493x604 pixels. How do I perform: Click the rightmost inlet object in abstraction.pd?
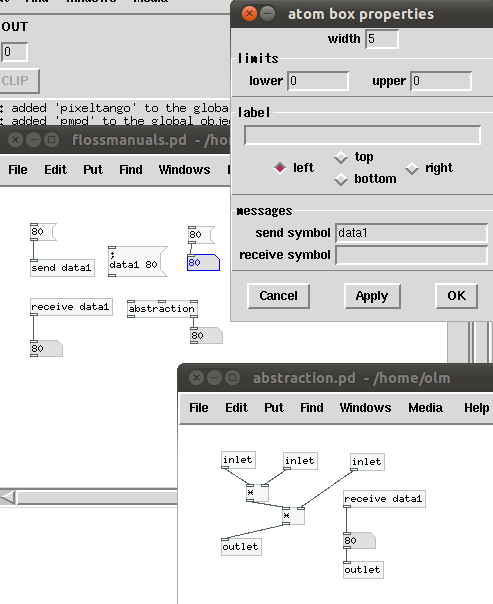367,462
